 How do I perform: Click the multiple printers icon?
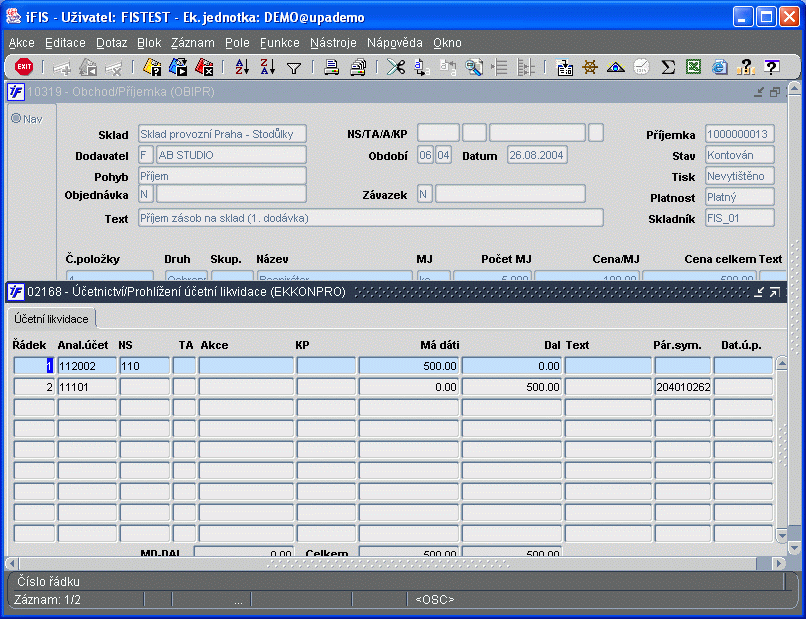(x=358, y=67)
